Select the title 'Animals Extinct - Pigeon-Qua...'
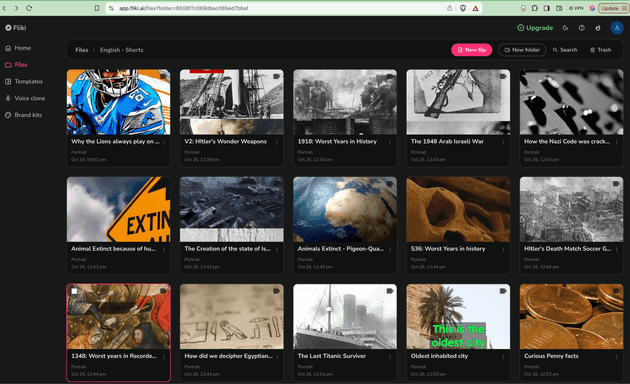This screenshot has height=384, width=630. tap(341, 249)
